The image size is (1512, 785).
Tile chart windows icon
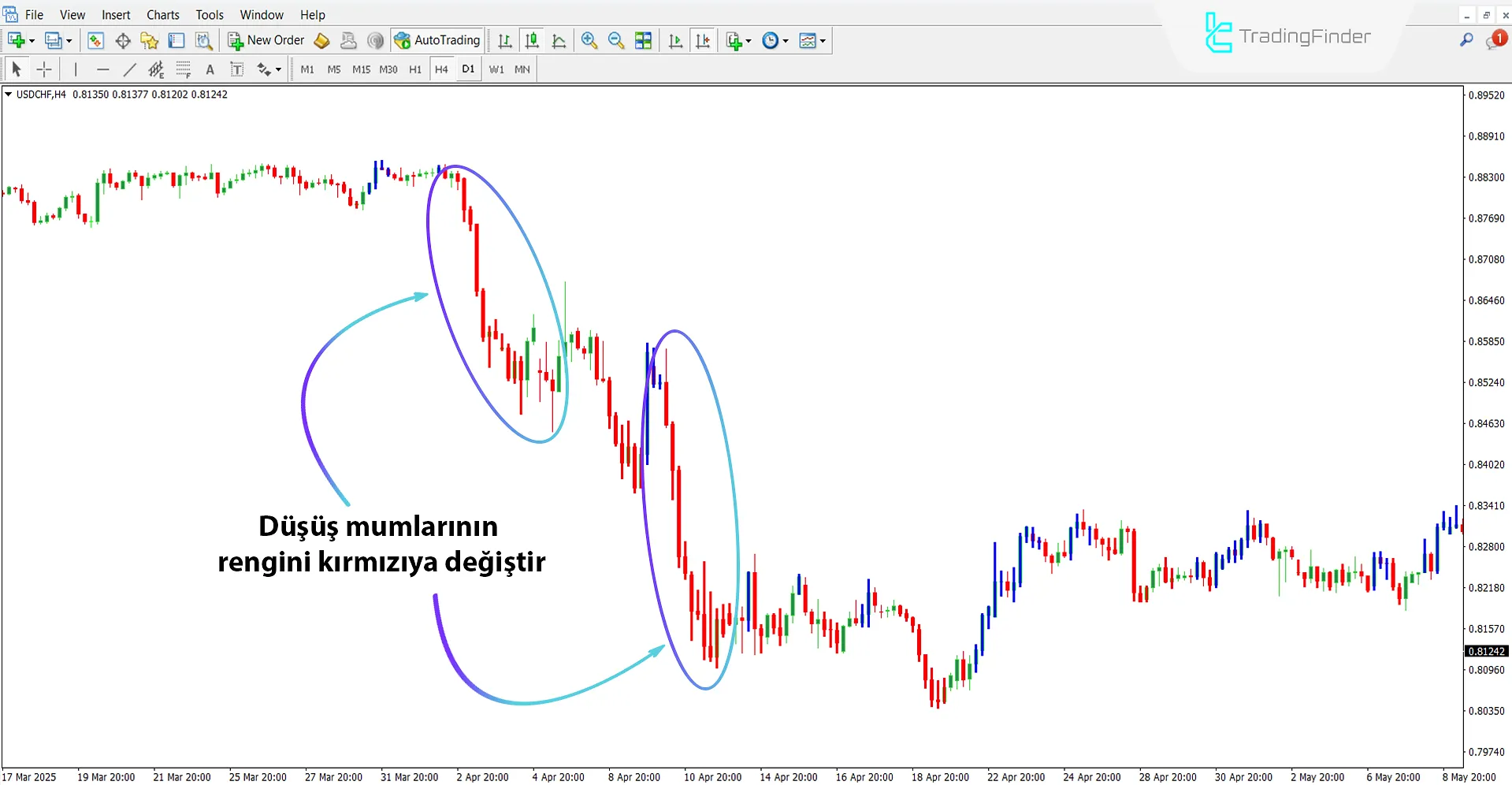(643, 40)
